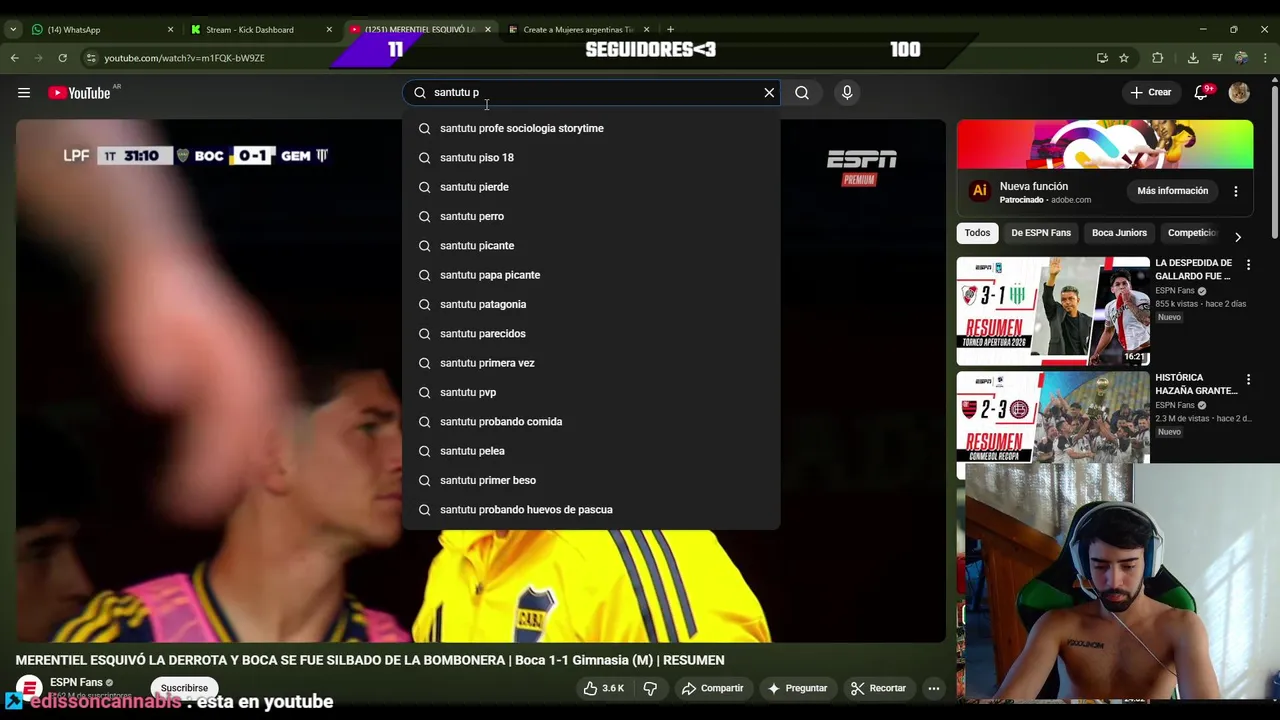The width and height of the screenshot is (1280, 720).
Task: Select suggestion 'santutu pelea'
Action: (x=591, y=451)
